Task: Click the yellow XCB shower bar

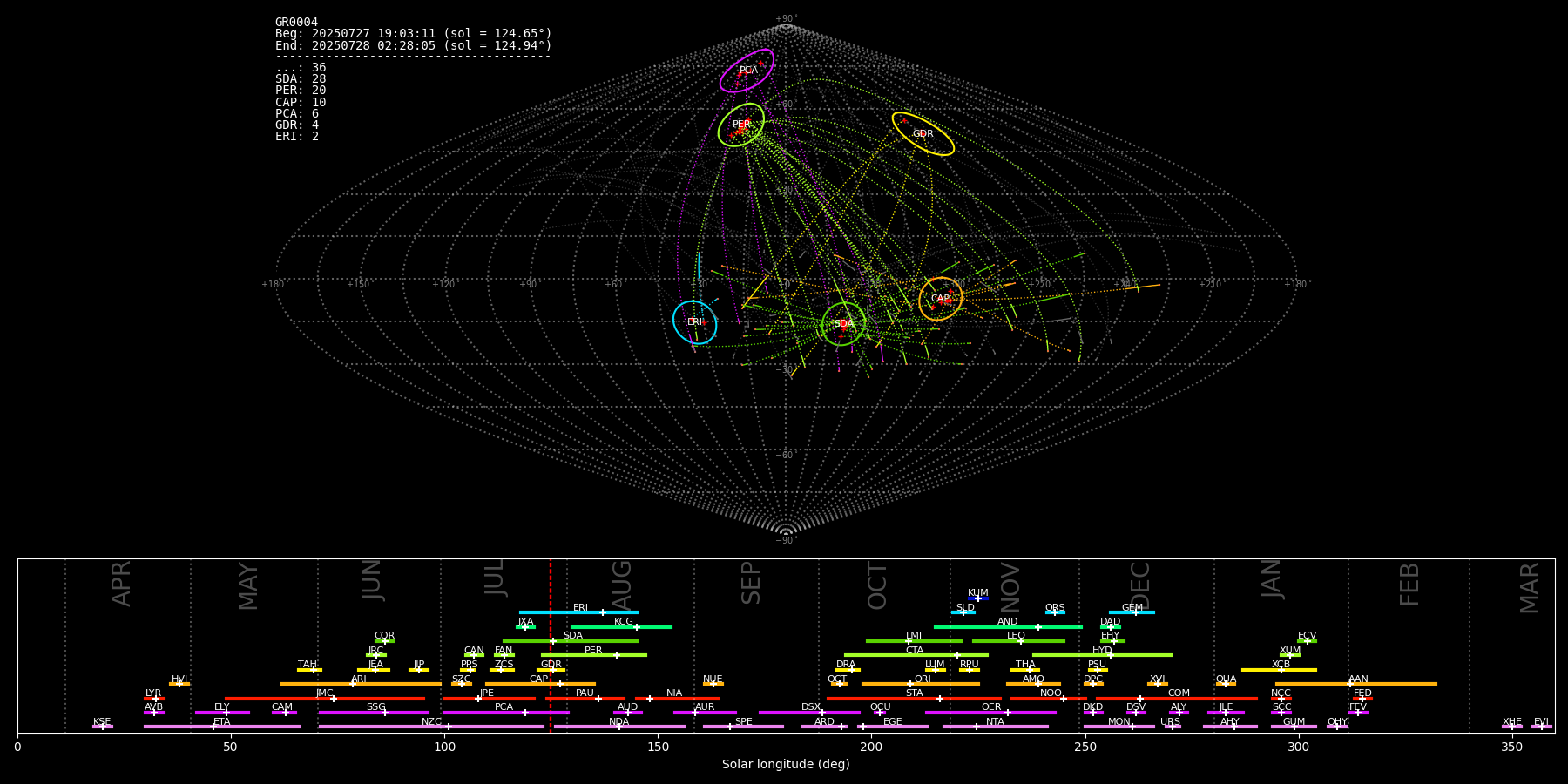Action: tap(1279, 670)
